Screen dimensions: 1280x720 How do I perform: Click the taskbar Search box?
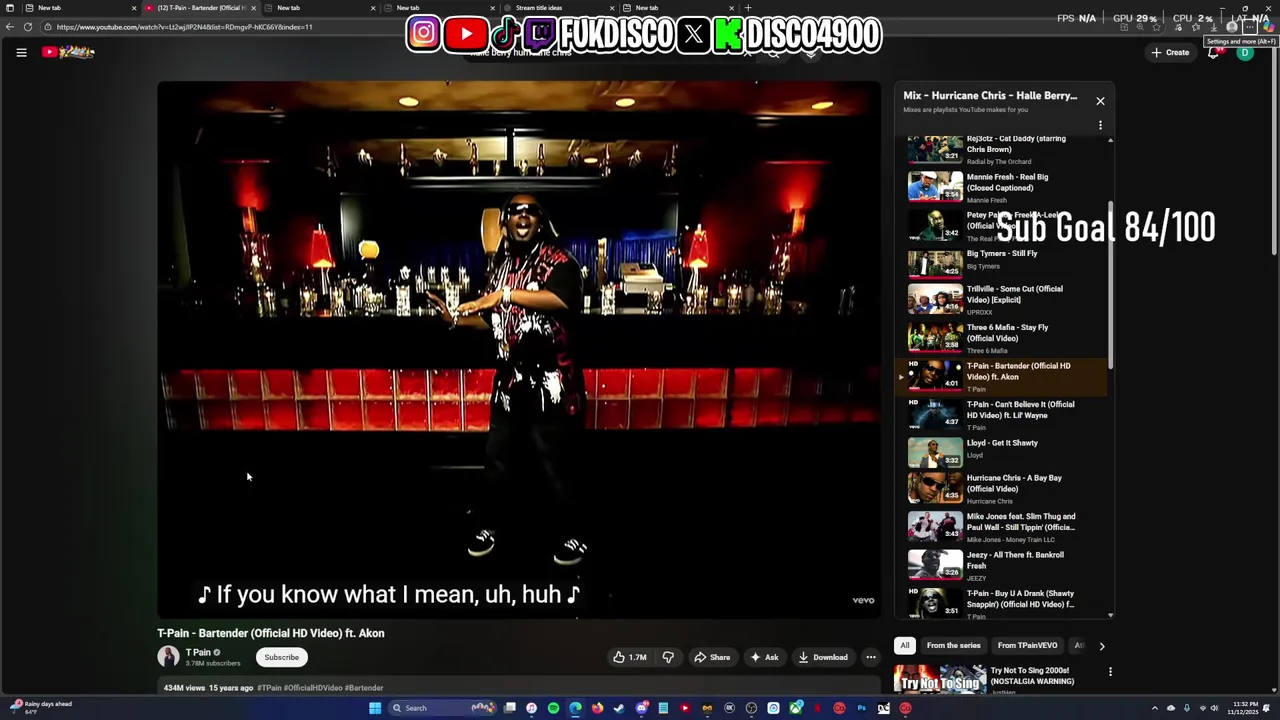(x=440, y=708)
